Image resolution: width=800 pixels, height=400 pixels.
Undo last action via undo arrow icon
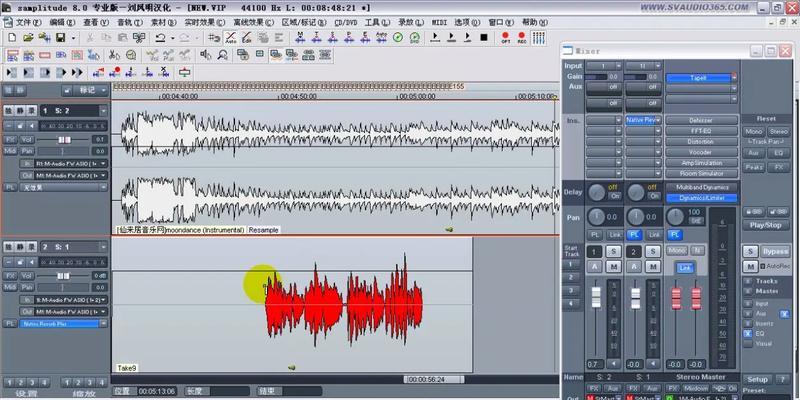[x=160, y=38]
